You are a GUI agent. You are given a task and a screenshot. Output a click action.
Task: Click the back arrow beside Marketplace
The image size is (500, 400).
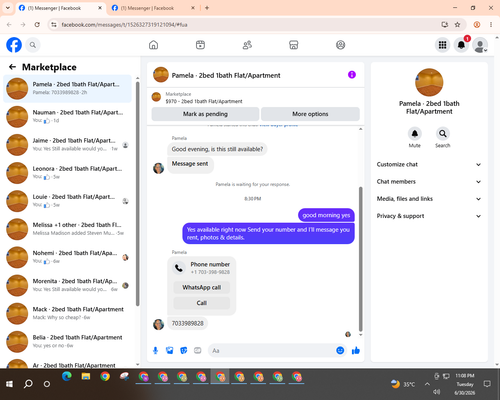click(12, 67)
